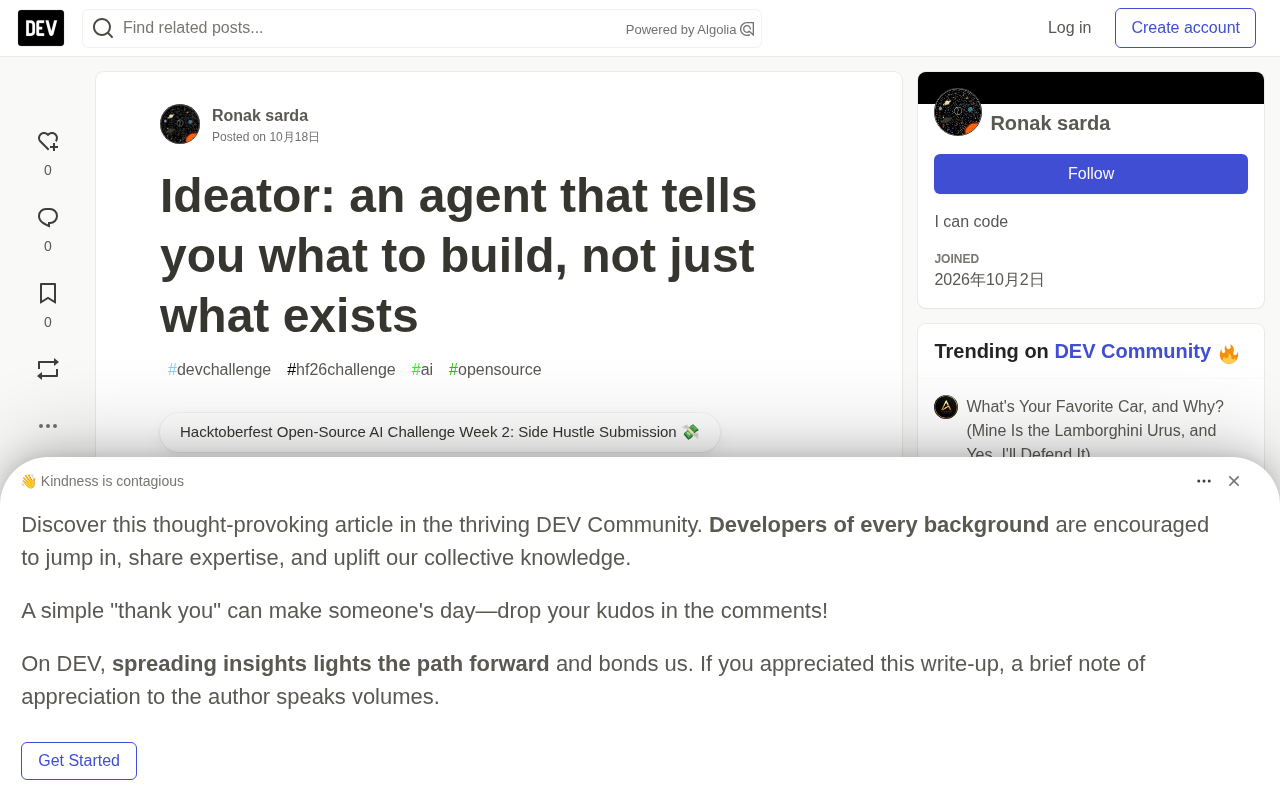Add a heart reaction to the post
Viewport: 1280px width, 800px height.
tap(48, 142)
